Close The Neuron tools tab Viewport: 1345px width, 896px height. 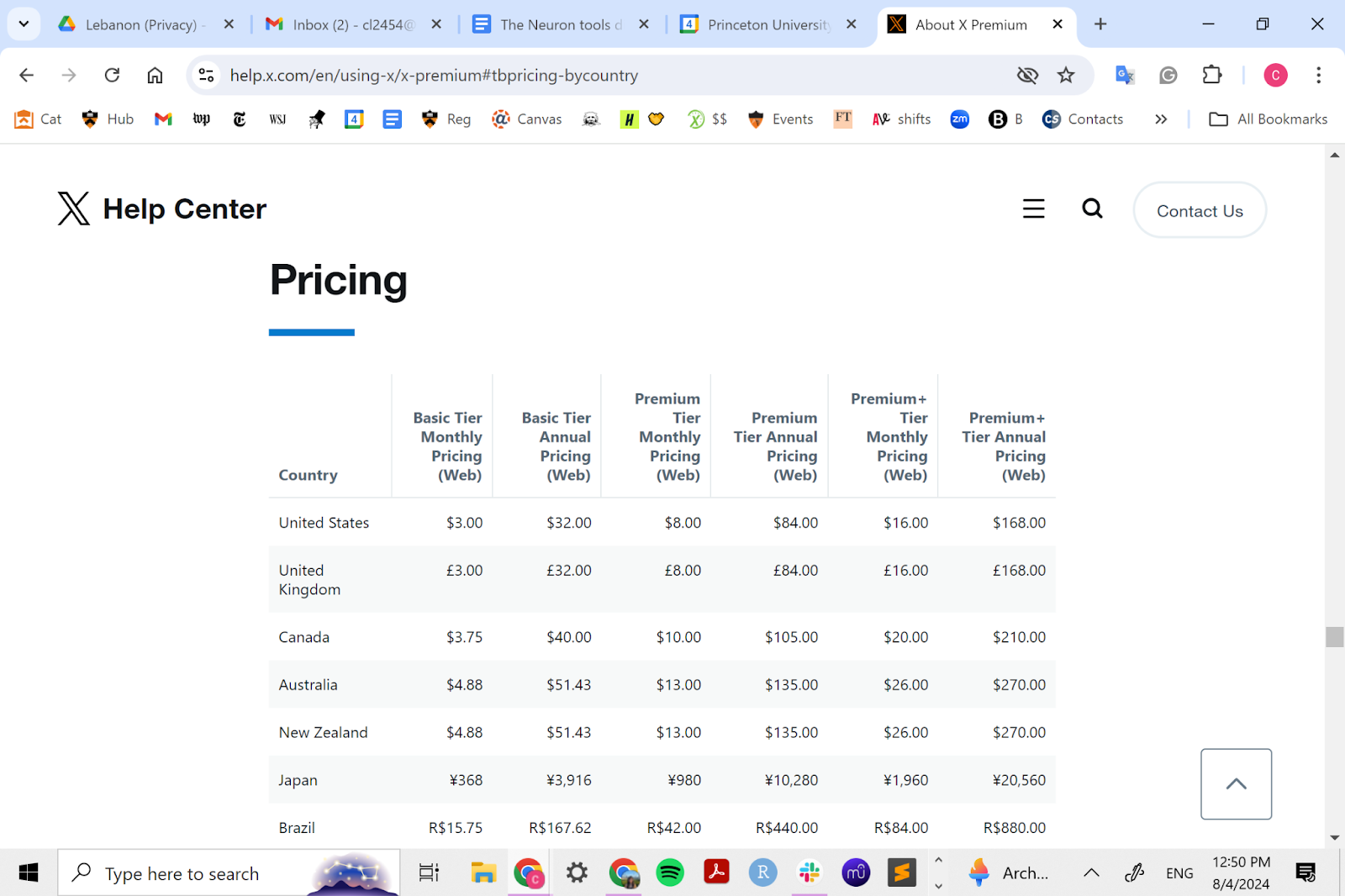pyautogui.click(x=644, y=24)
